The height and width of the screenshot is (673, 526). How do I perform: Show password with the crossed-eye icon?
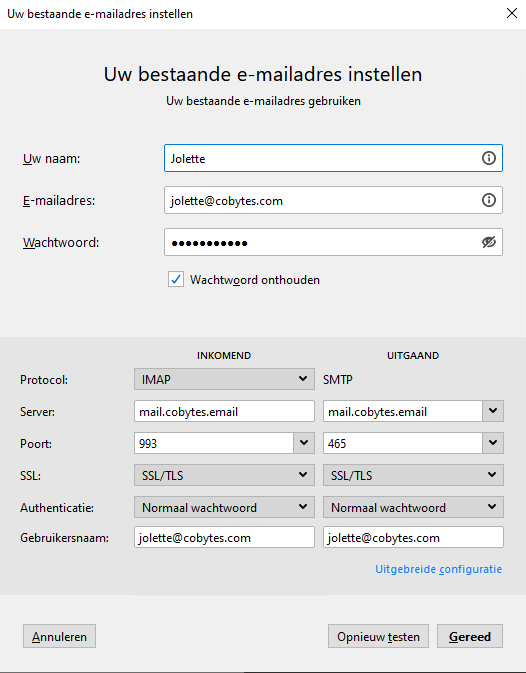[x=488, y=242]
